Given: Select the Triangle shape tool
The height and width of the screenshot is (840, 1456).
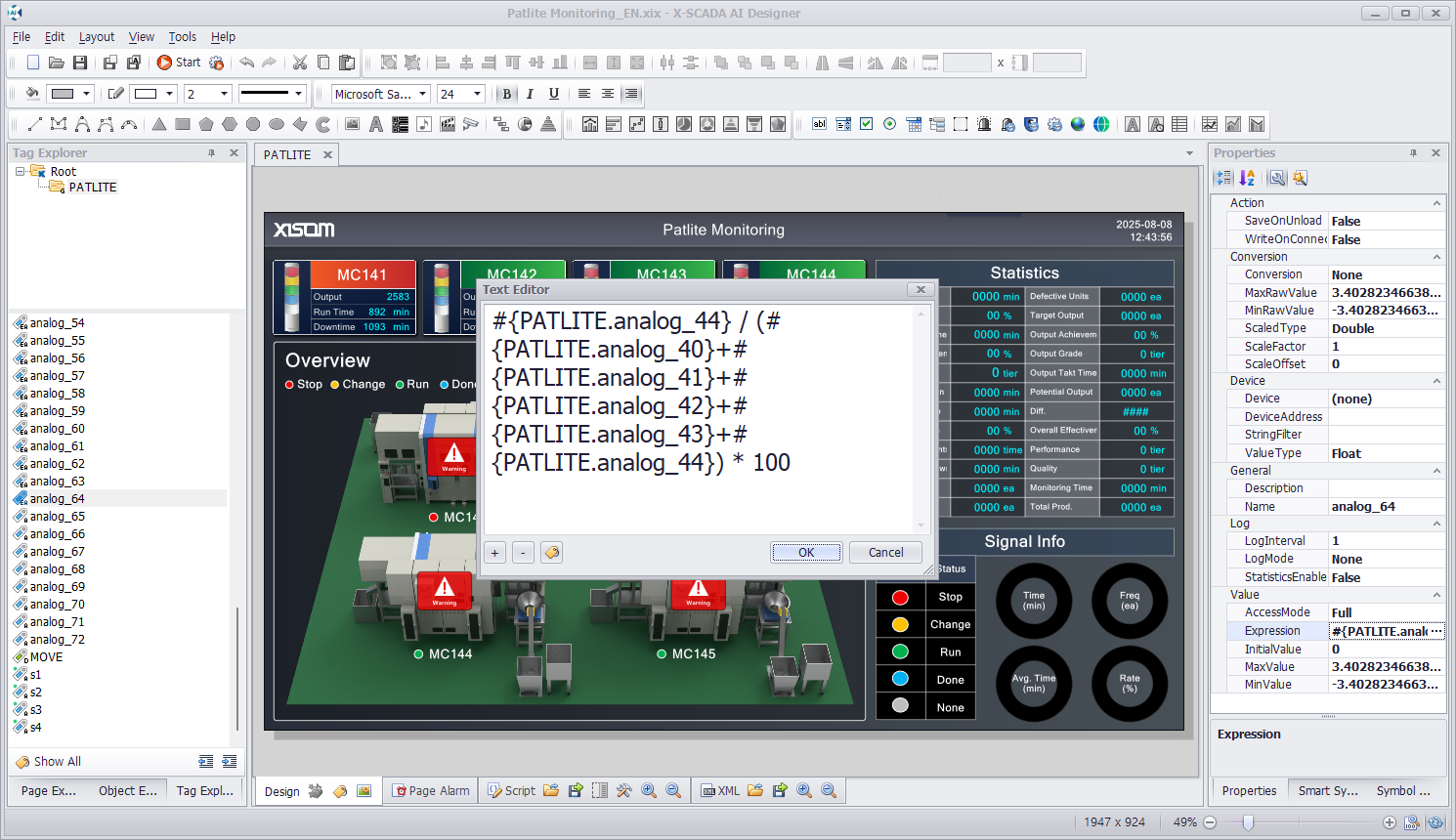Looking at the screenshot, I should 159,124.
